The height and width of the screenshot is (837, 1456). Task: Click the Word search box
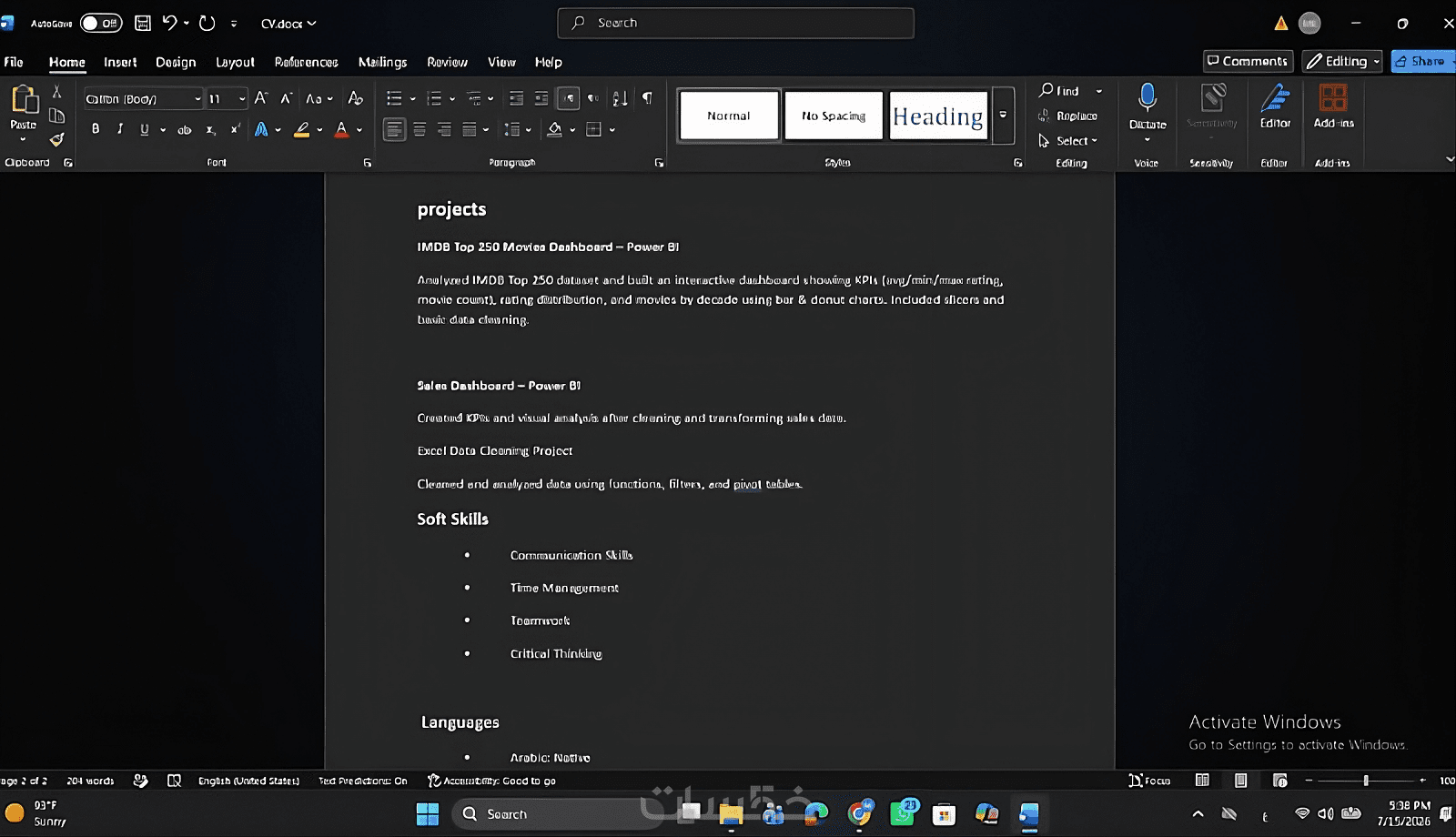coord(735,23)
